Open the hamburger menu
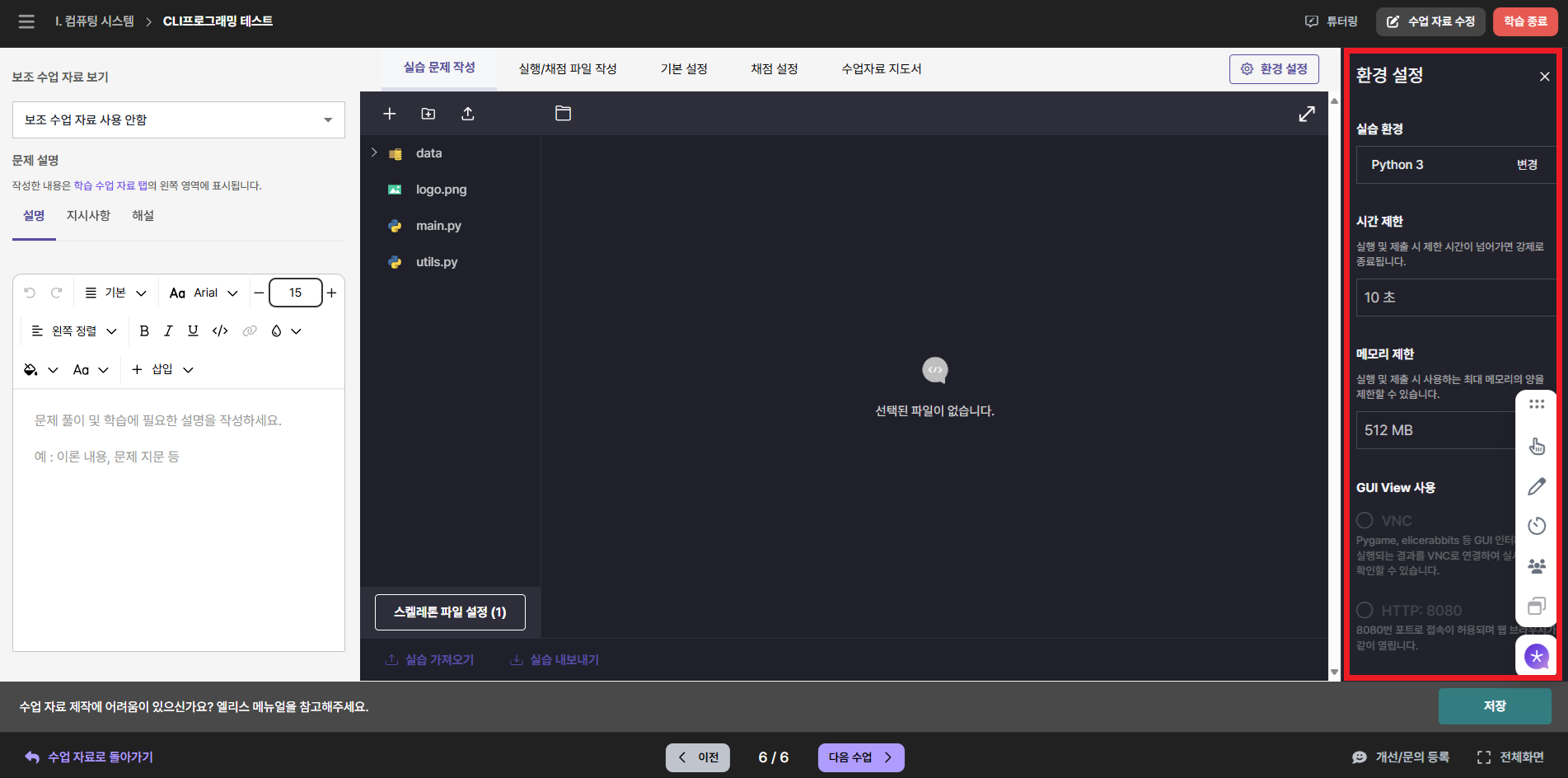The image size is (1568, 778). [26, 21]
